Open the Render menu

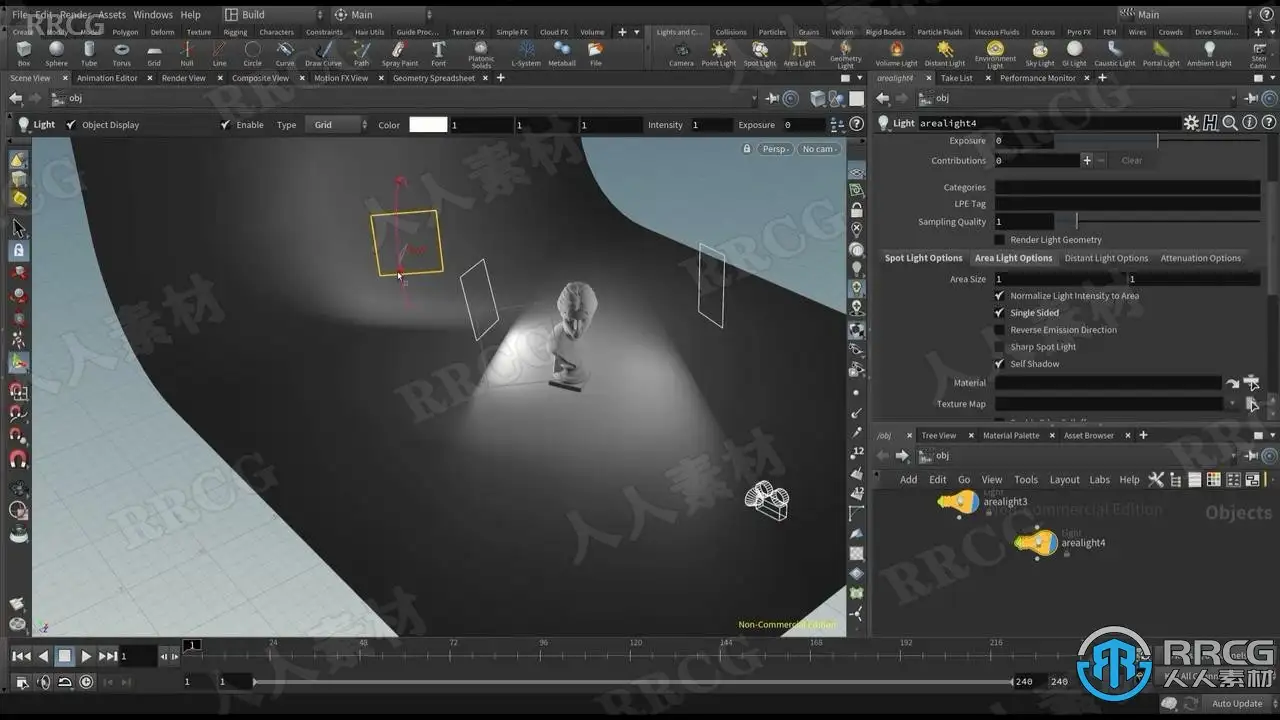tap(75, 15)
